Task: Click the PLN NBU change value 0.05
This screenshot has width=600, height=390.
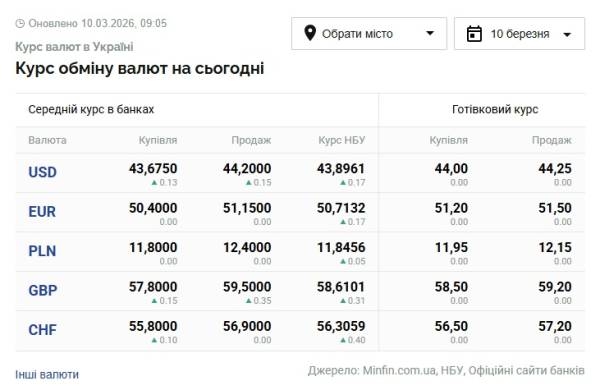Action: pyautogui.click(x=356, y=261)
